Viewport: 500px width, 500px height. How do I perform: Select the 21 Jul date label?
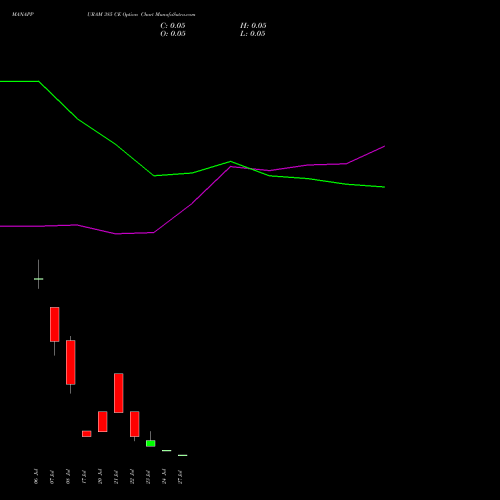point(116,476)
